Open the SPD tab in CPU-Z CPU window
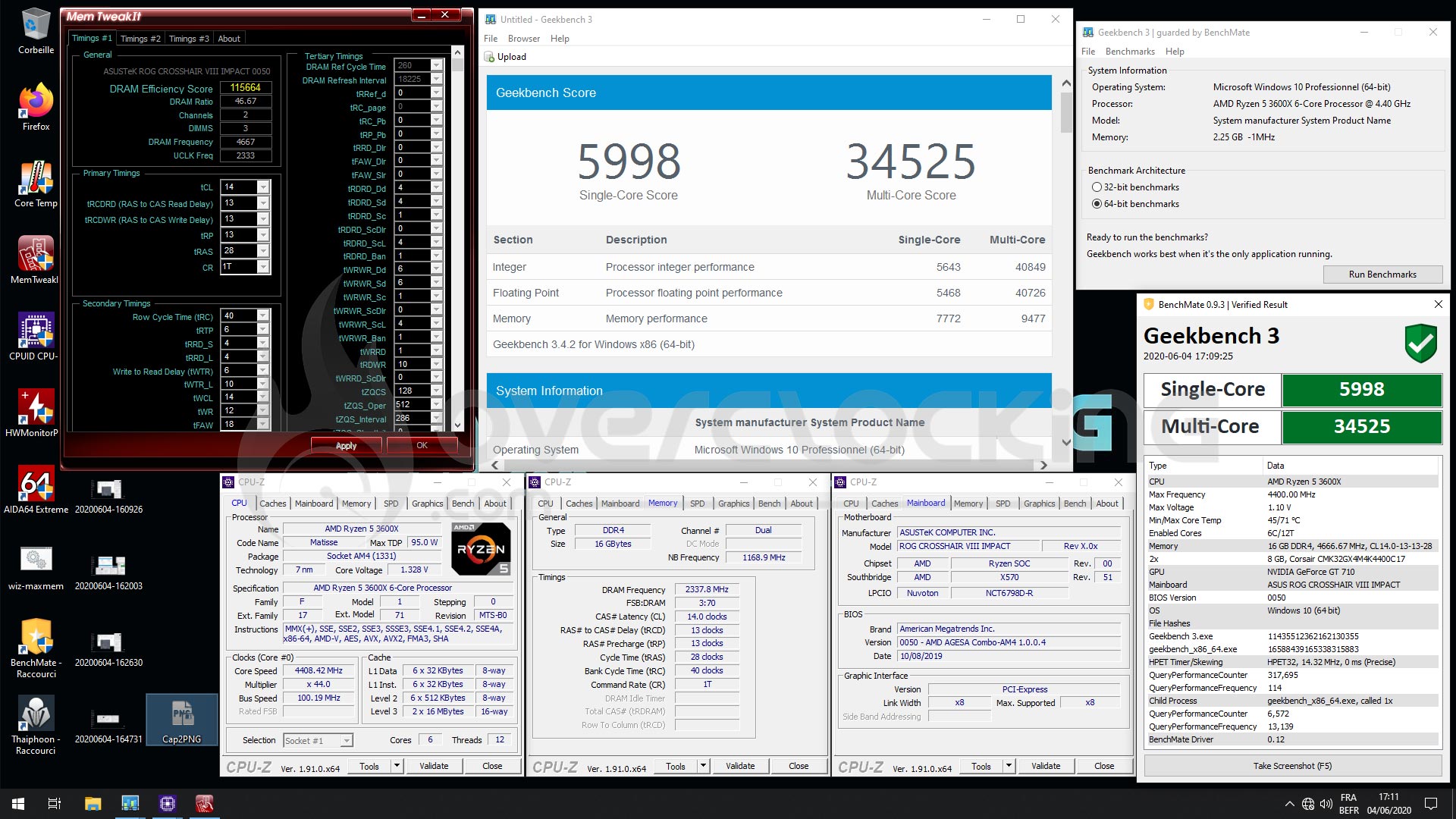Screen dimensions: 1456x819 point(391,504)
